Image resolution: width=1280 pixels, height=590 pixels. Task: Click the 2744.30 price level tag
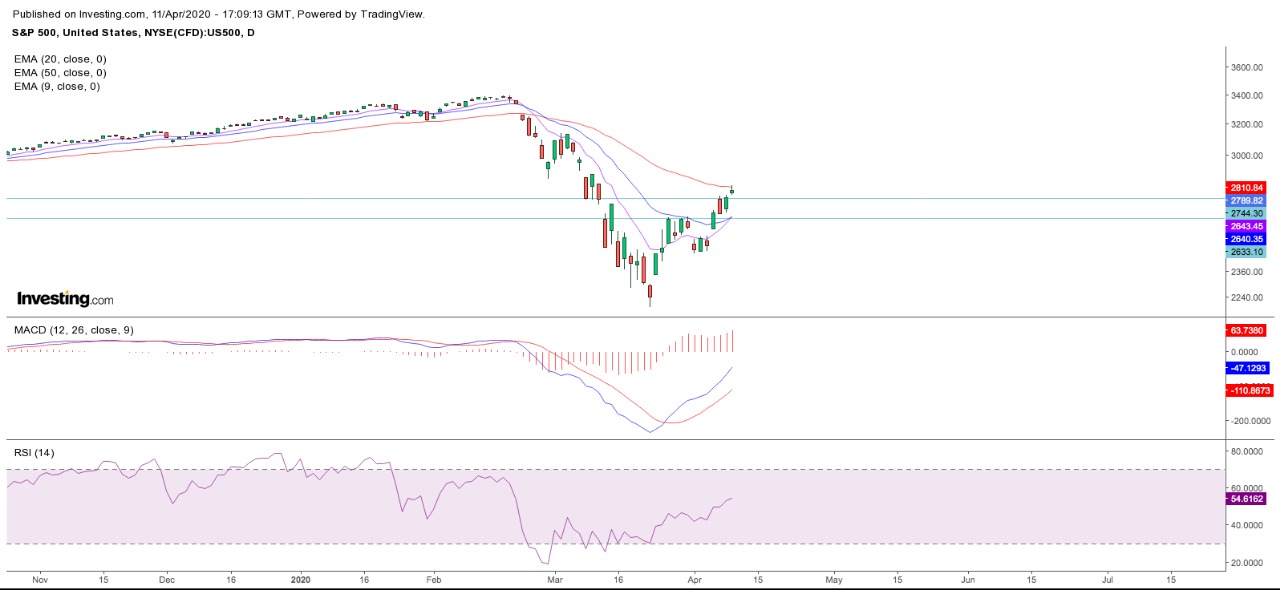pyautogui.click(x=1246, y=214)
